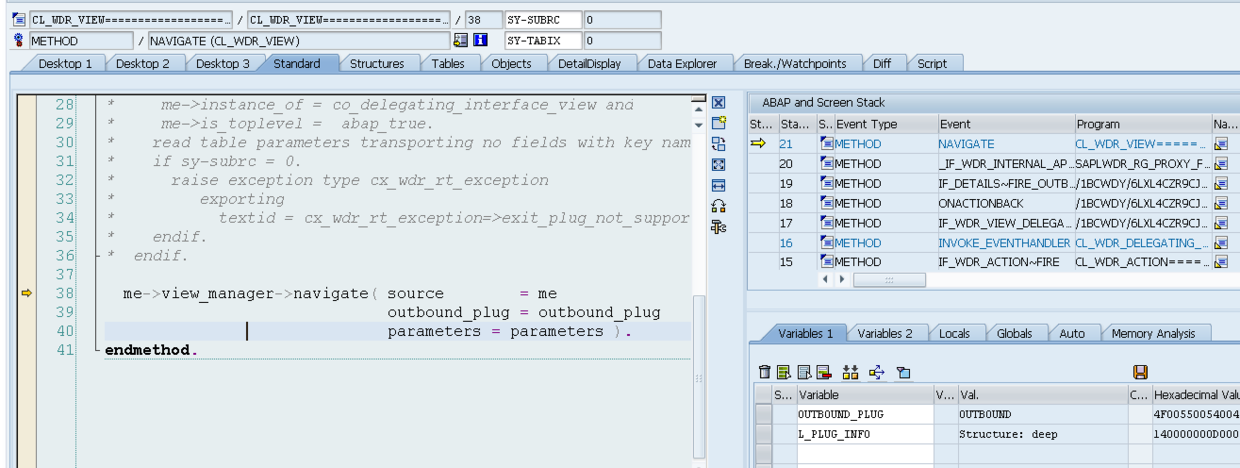Click the small down arrow above the source toolbar
The width and height of the screenshot is (1240, 468).
(699, 124)
